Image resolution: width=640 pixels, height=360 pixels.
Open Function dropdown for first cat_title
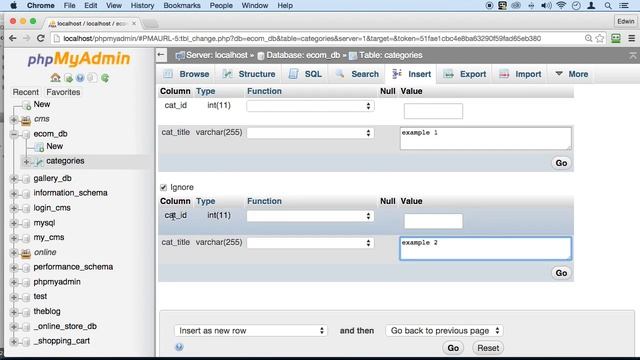[x=310, y=133]
